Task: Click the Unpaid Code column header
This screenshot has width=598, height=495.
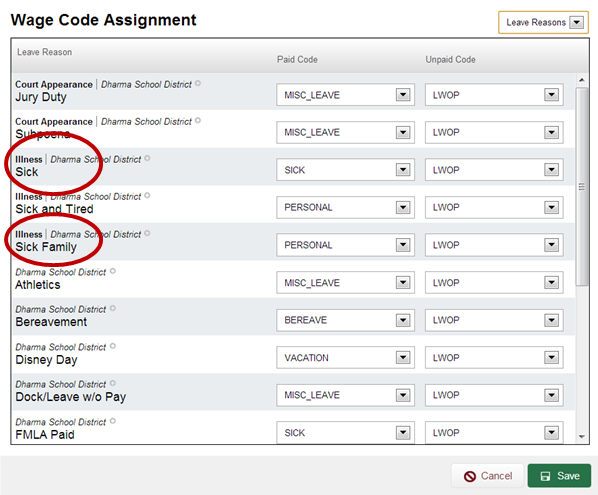Action: pos(450,59)
